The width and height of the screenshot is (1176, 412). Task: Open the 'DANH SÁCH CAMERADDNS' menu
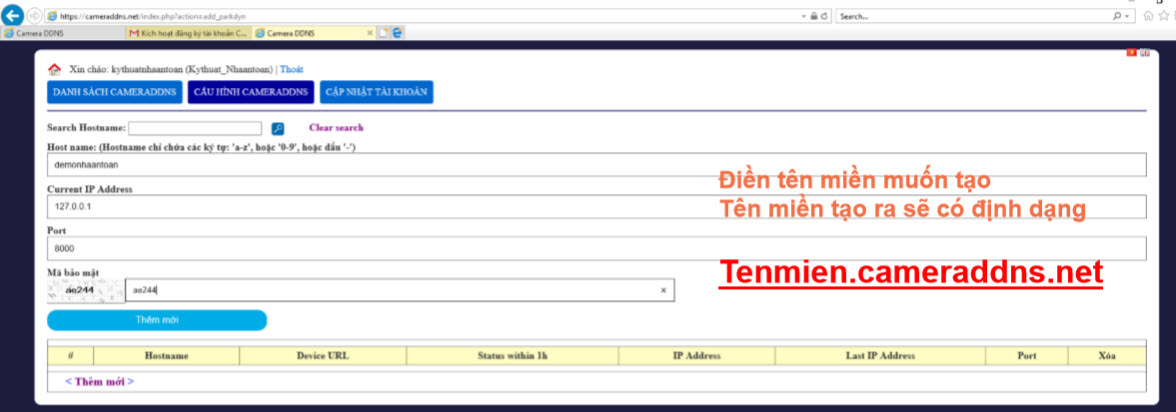pos(114,93)
